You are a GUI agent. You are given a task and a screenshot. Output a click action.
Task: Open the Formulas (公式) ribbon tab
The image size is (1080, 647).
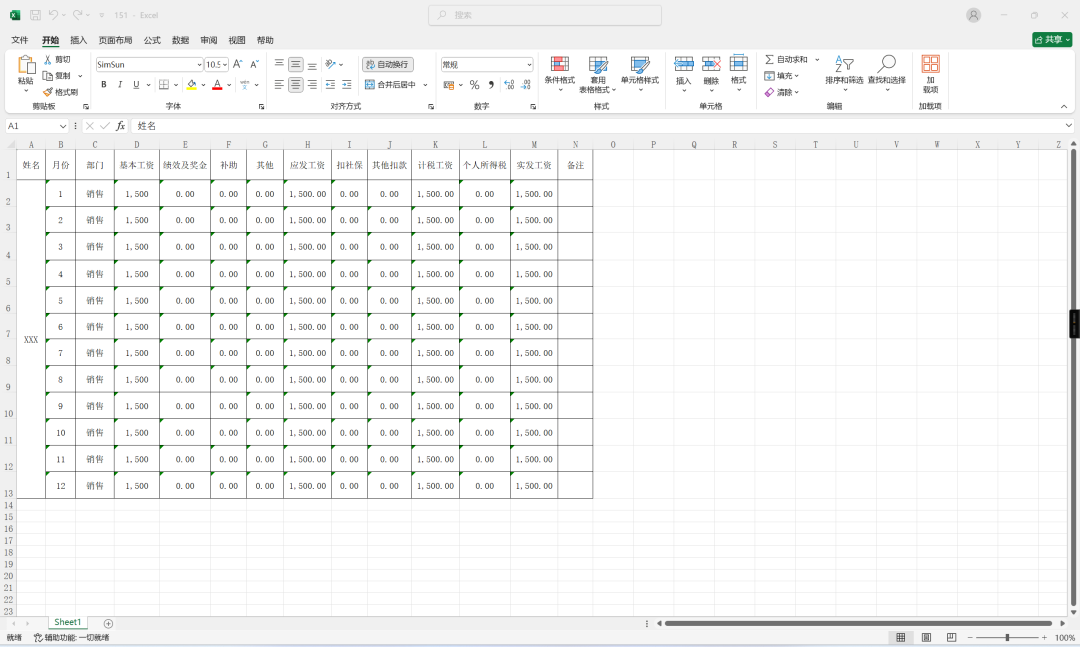152,40
